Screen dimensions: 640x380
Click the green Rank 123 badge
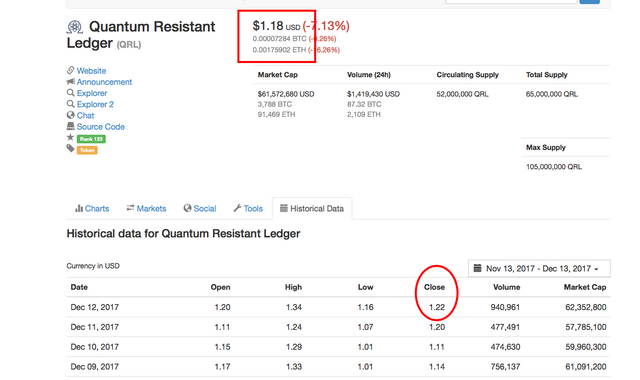pos(91,139)
